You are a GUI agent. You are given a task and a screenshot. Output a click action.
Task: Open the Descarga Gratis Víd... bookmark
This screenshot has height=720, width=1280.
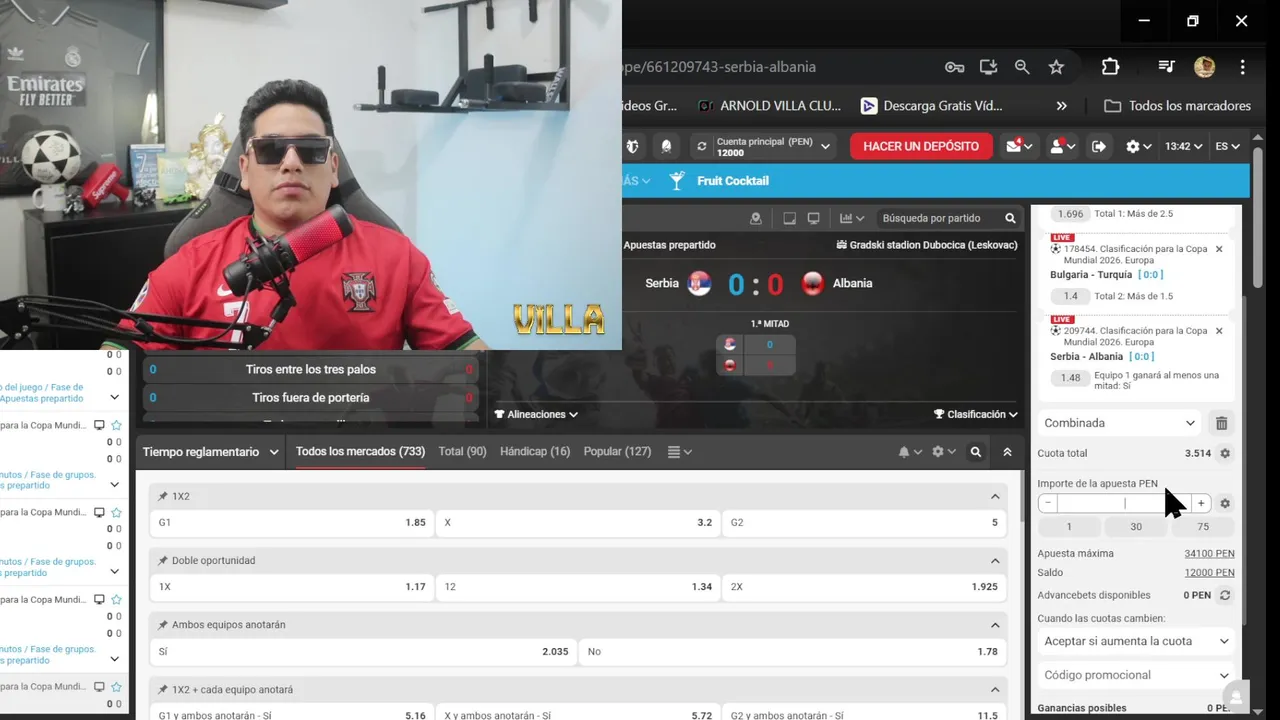pos(932,106)
